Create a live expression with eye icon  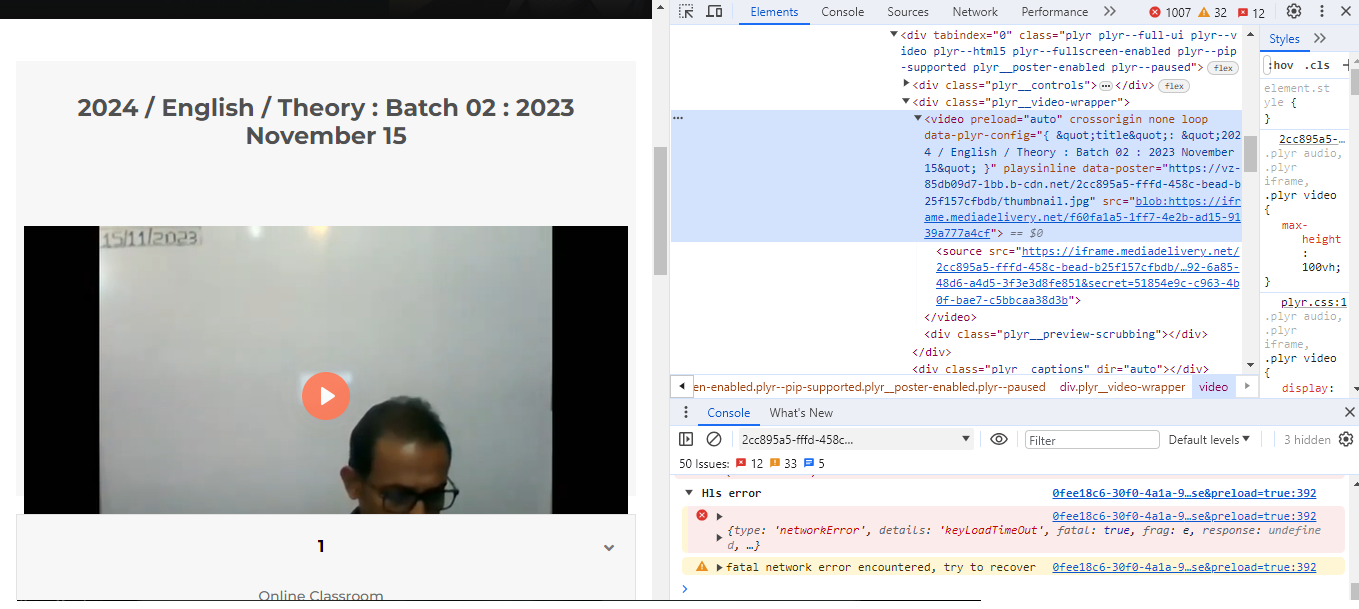[x=998, y=439]
